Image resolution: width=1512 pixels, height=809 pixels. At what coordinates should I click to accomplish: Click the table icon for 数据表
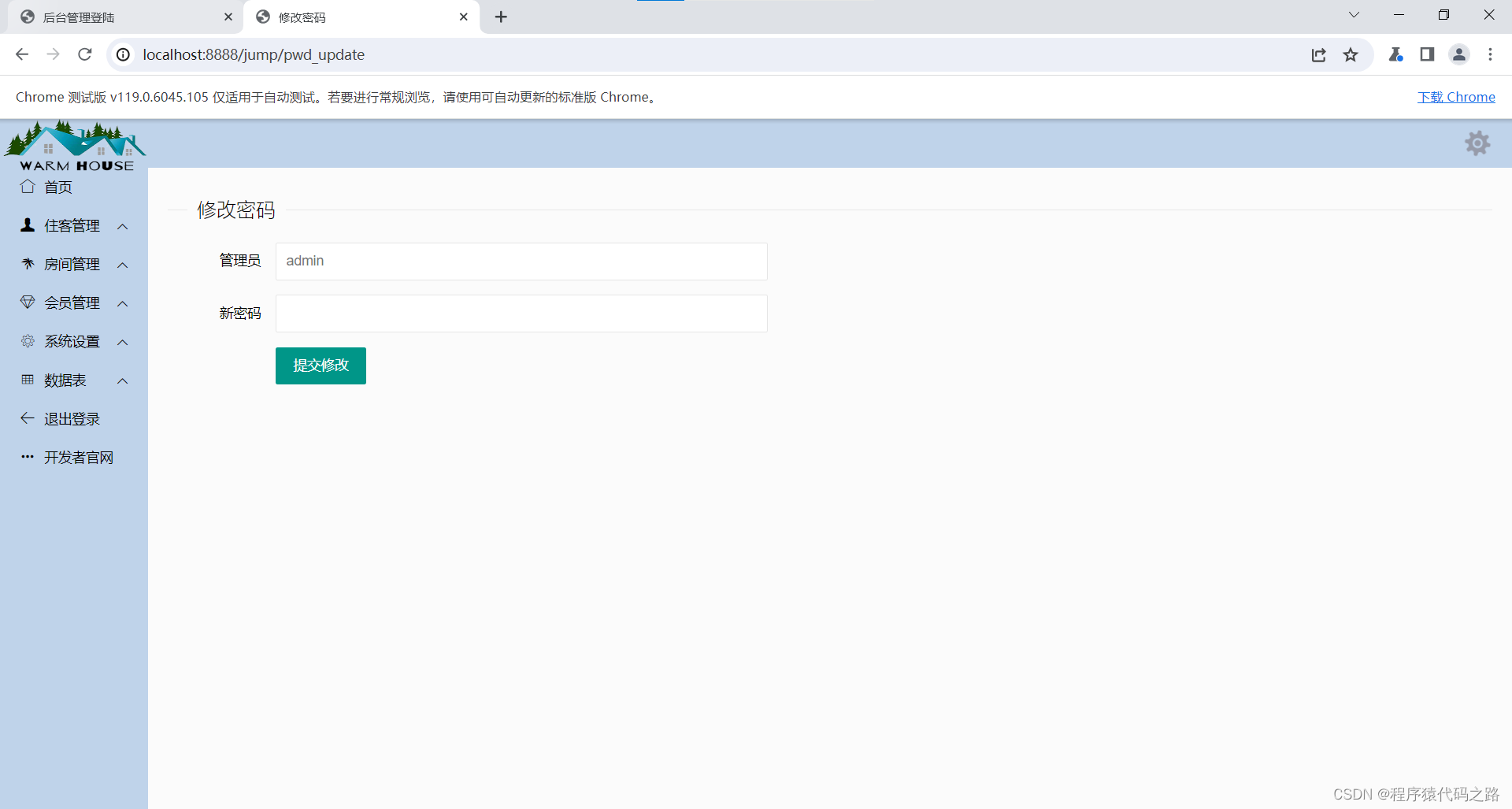point(28,380)
